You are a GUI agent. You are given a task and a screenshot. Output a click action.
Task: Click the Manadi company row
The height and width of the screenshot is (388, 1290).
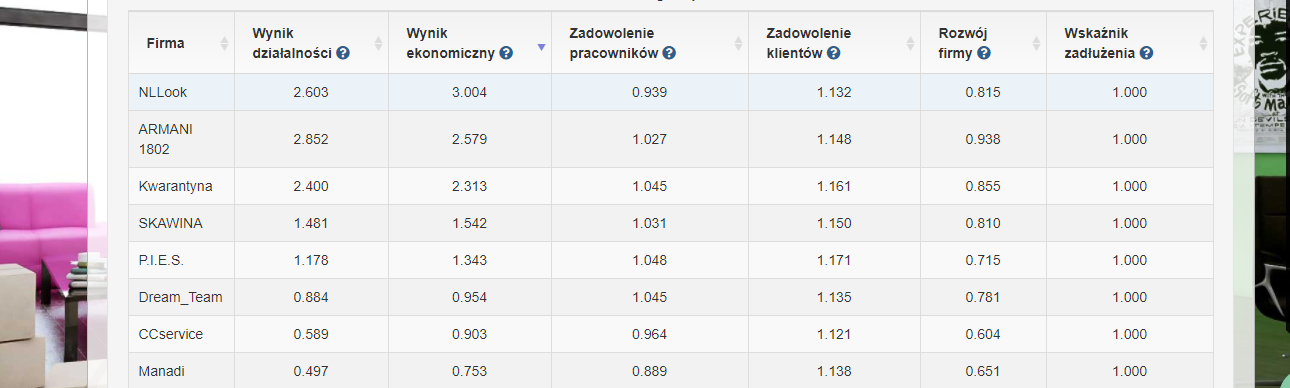(x=671, y=371)
